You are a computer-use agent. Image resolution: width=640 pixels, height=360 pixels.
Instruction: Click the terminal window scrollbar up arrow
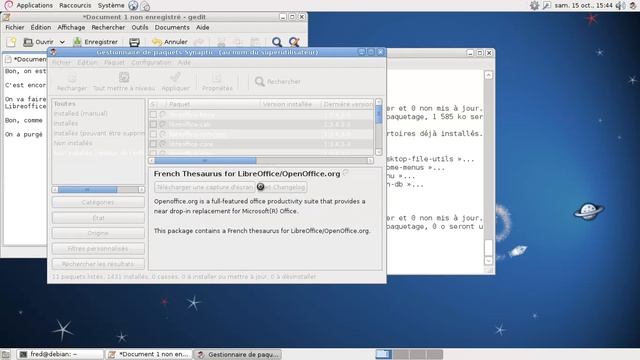488,75
